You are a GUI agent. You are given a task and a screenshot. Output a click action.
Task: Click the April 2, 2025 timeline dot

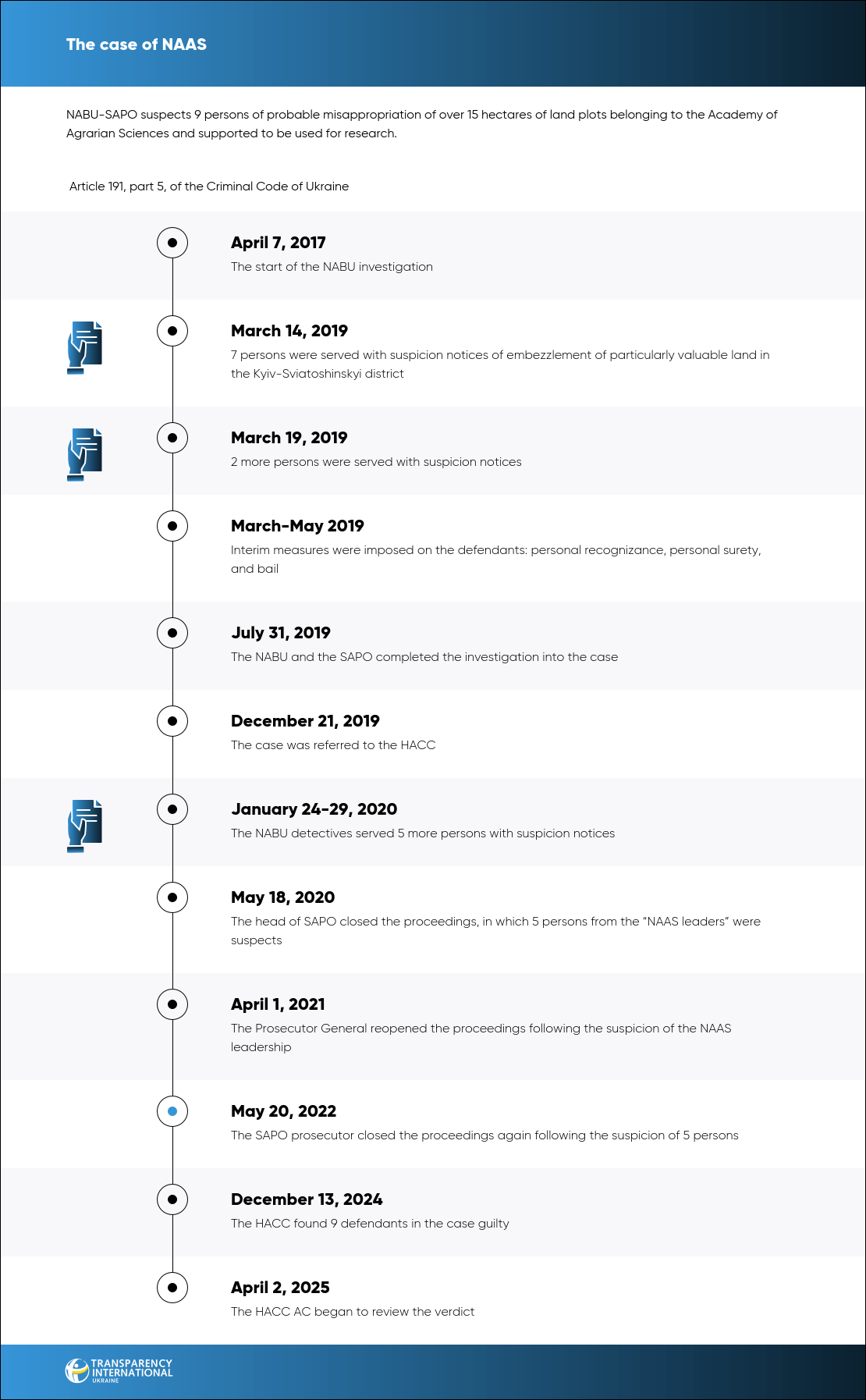(x=172, y=1288)
